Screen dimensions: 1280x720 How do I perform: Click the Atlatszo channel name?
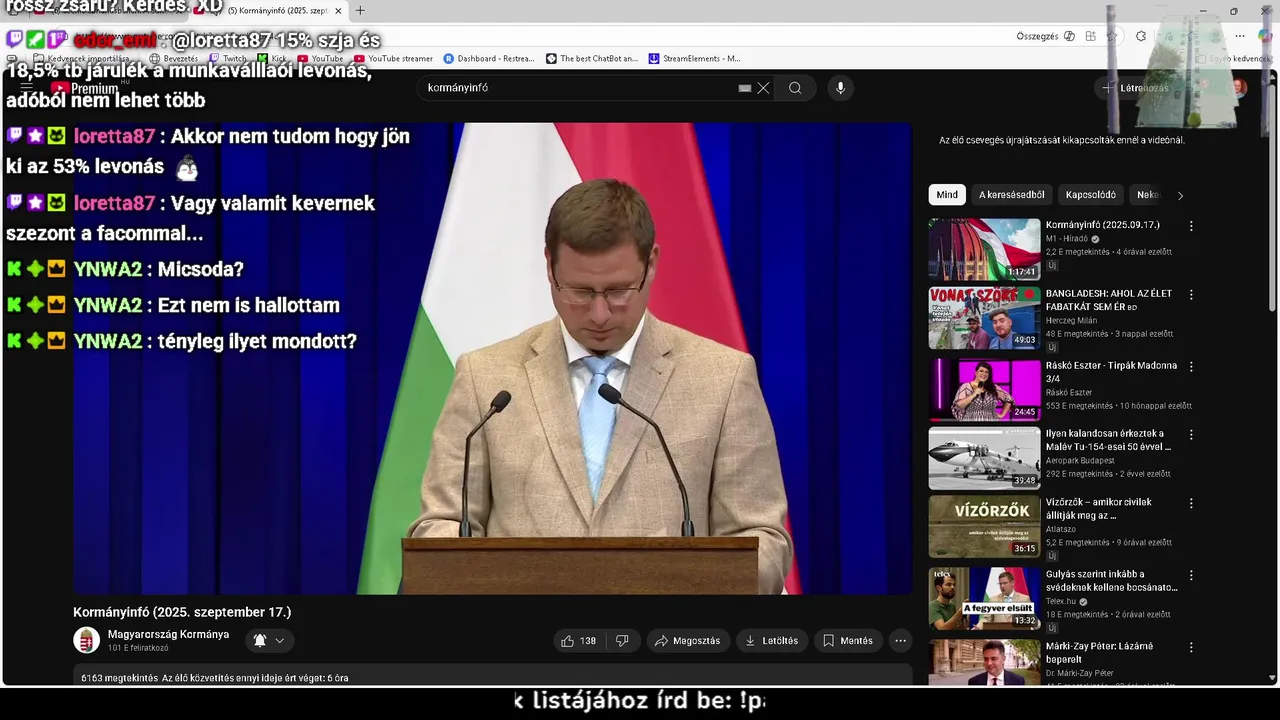tap(1063, 529)
